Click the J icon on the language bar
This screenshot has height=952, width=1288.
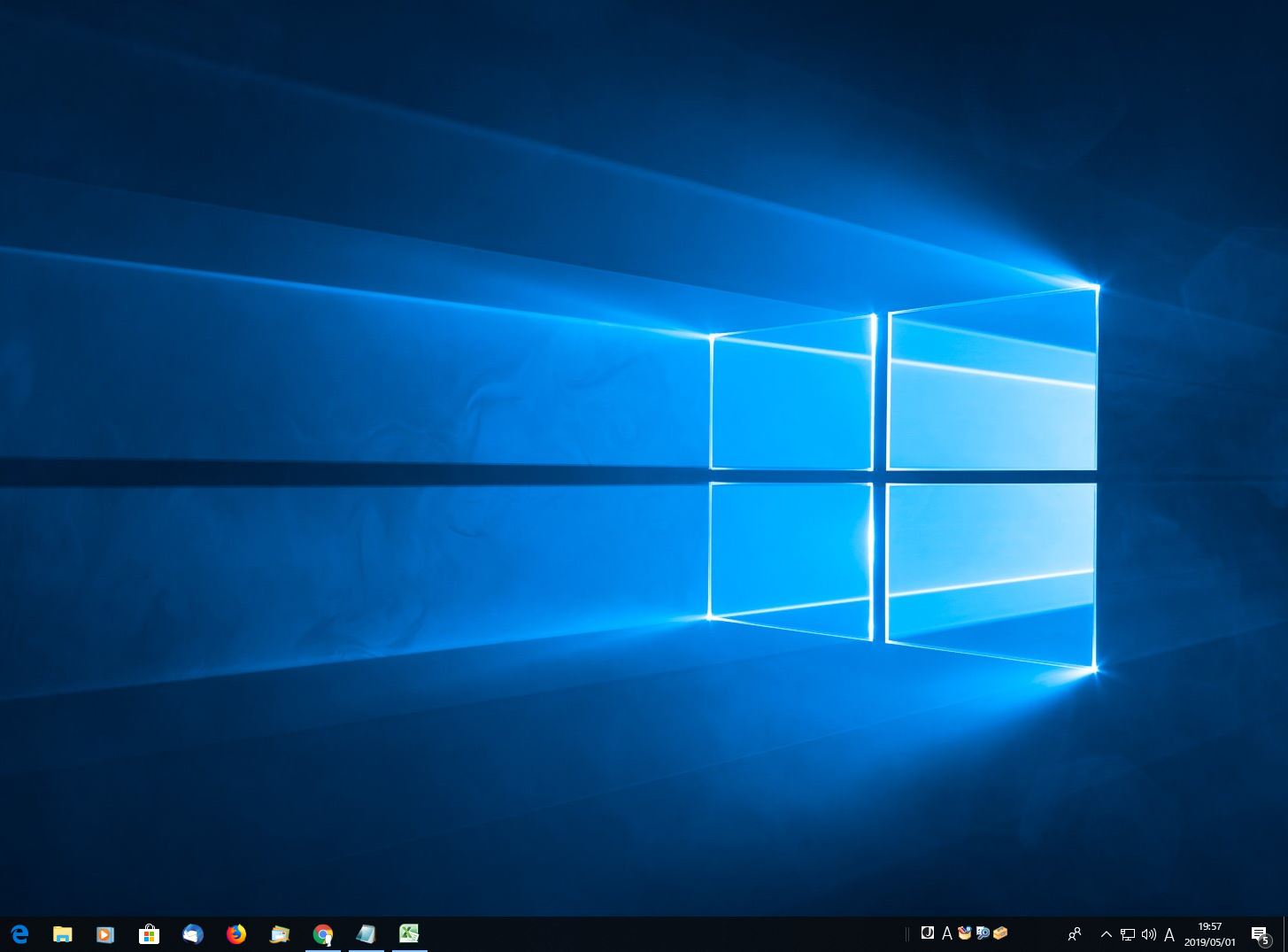coord(928,933)
